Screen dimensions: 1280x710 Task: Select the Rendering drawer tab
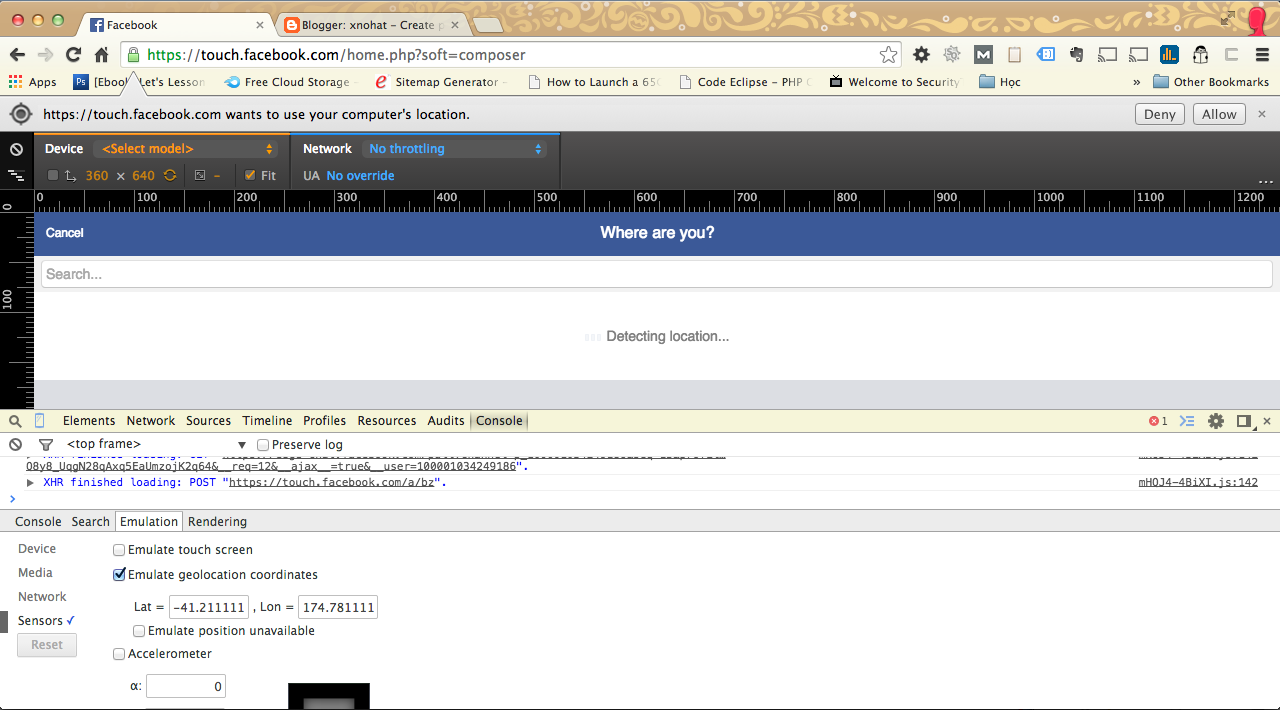click(217, 522)
